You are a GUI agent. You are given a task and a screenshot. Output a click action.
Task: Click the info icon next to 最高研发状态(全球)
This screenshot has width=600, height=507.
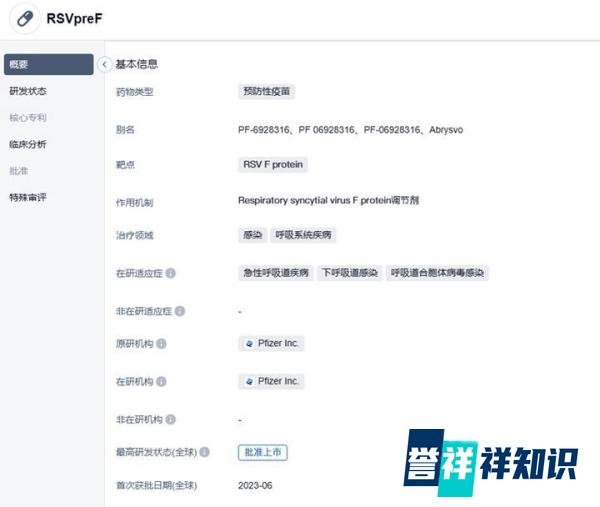205,452
